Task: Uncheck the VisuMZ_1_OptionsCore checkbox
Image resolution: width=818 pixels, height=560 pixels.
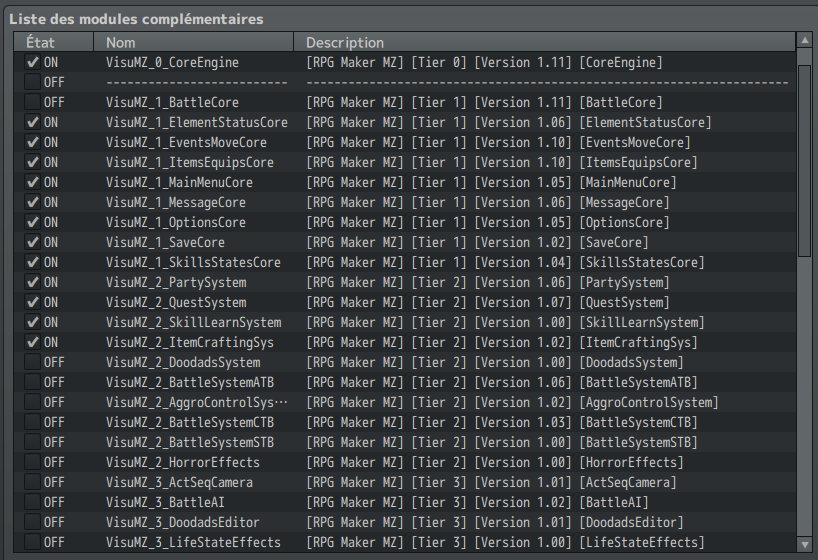Action: pos(33,222)
